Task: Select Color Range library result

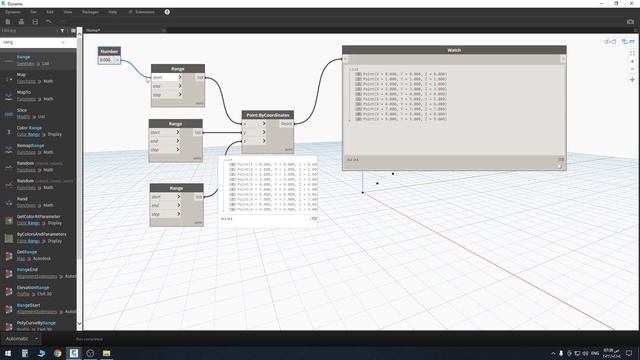Action: point(38,131)
